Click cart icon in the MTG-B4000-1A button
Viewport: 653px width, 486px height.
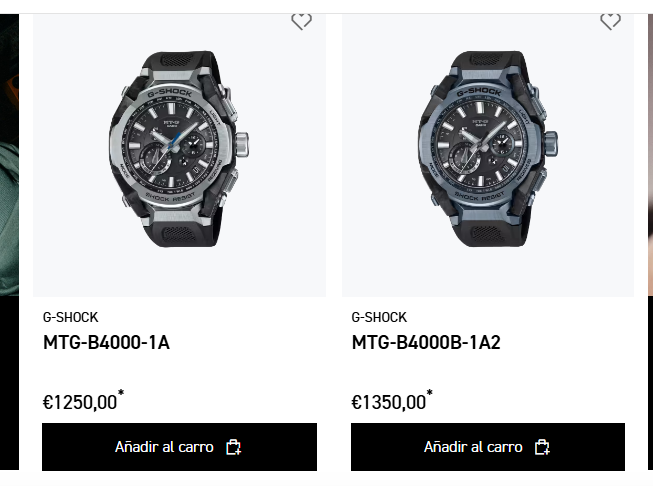[233, 447]
